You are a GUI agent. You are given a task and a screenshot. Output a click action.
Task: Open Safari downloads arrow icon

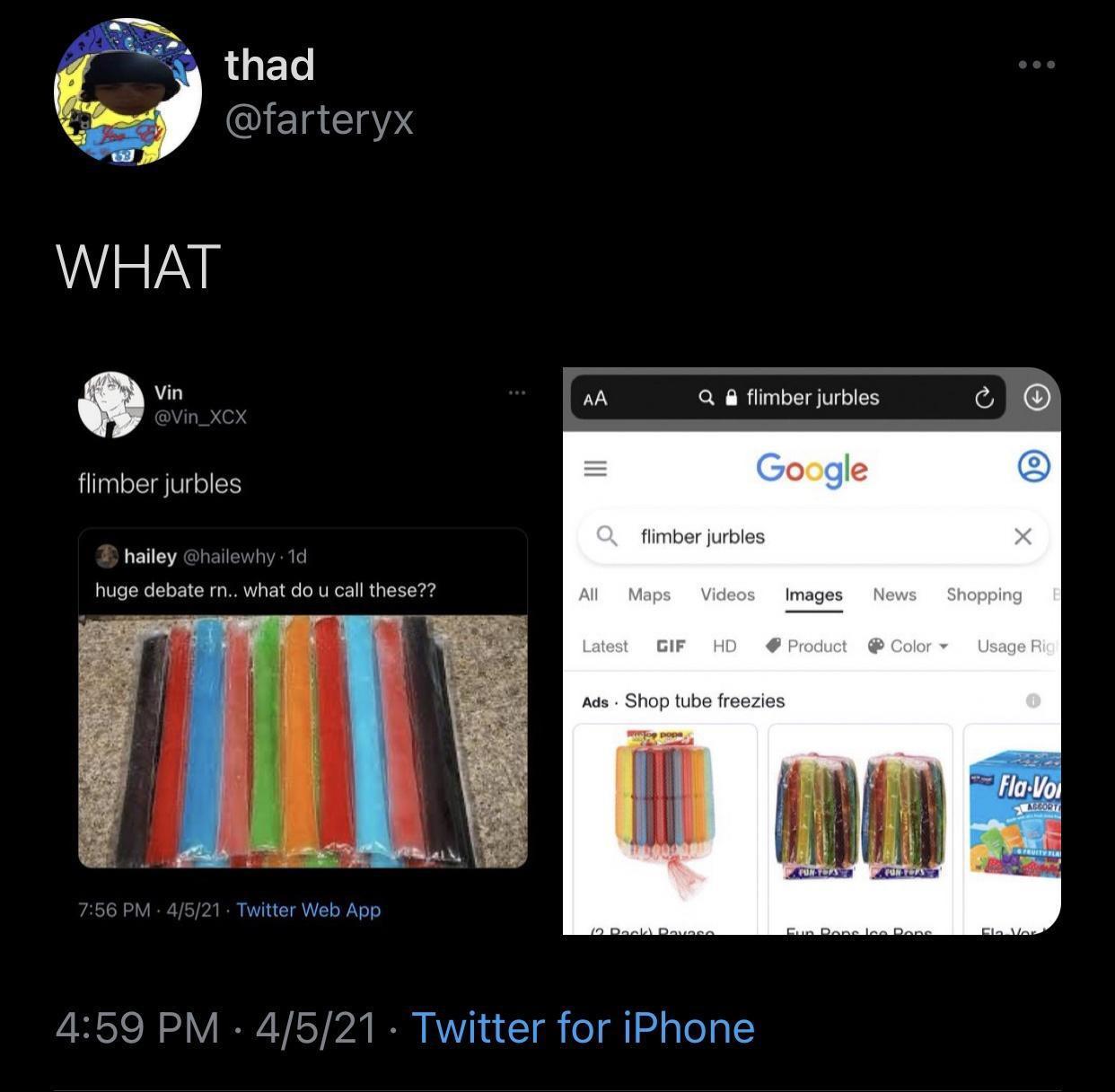click(1037, 397)
